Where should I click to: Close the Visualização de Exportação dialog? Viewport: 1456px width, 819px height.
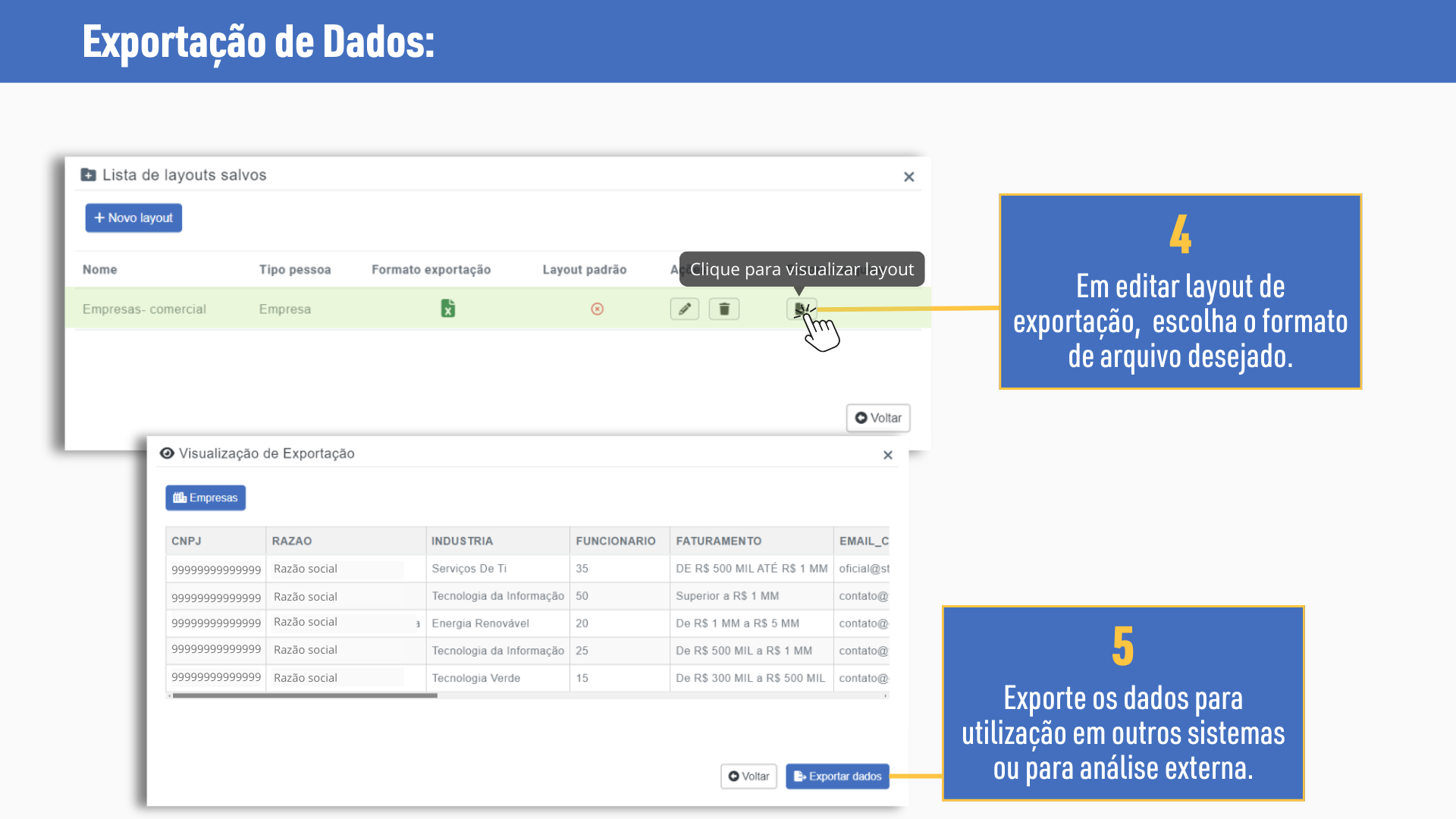click(887, 455)
